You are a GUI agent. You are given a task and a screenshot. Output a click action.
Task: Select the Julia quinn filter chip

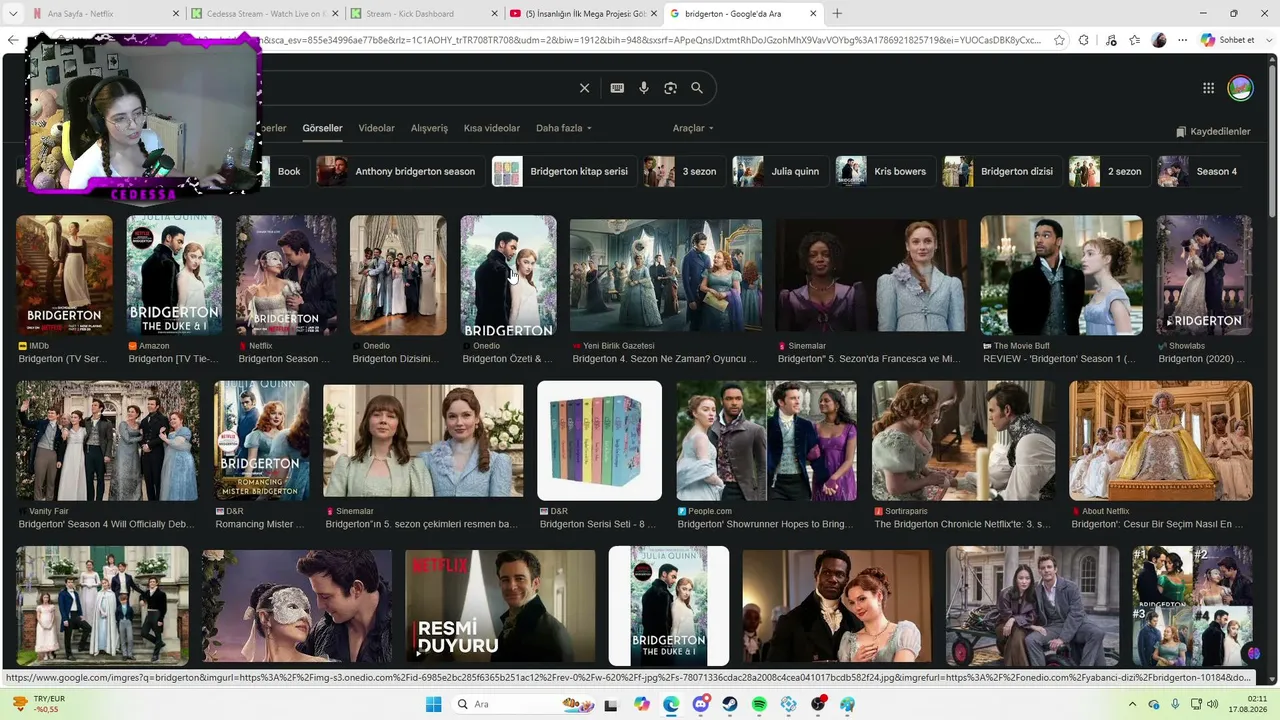click(x=779, y=171)
